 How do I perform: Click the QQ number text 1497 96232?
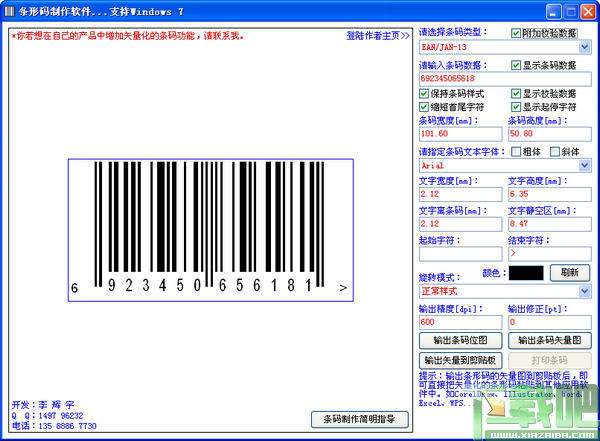[60, 415]
